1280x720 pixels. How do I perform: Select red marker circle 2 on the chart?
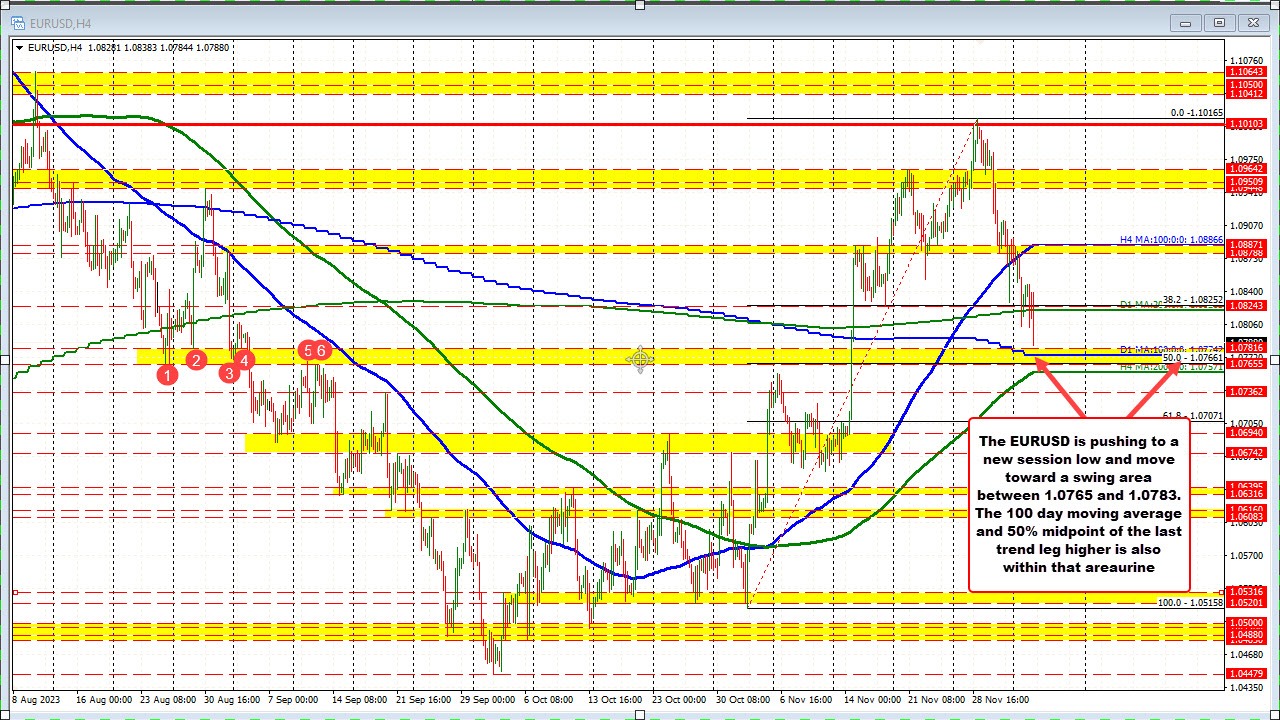196,361
